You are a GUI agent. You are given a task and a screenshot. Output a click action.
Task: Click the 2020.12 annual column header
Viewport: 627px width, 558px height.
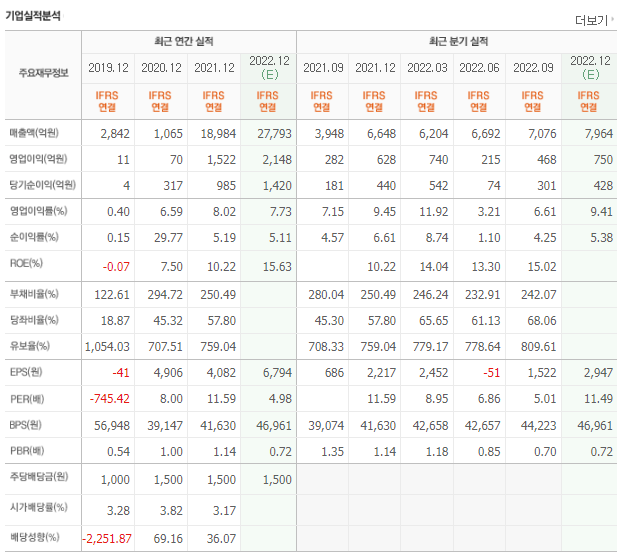pos(161,68)
